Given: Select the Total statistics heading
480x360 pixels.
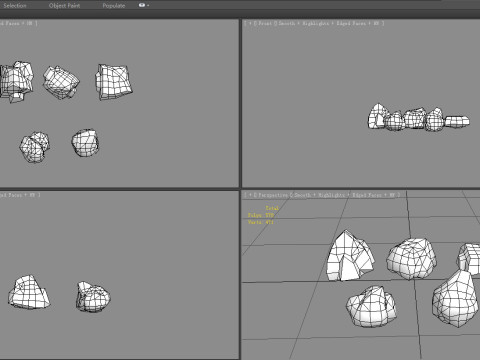Looking at the screenshot, I should [272, 208].
